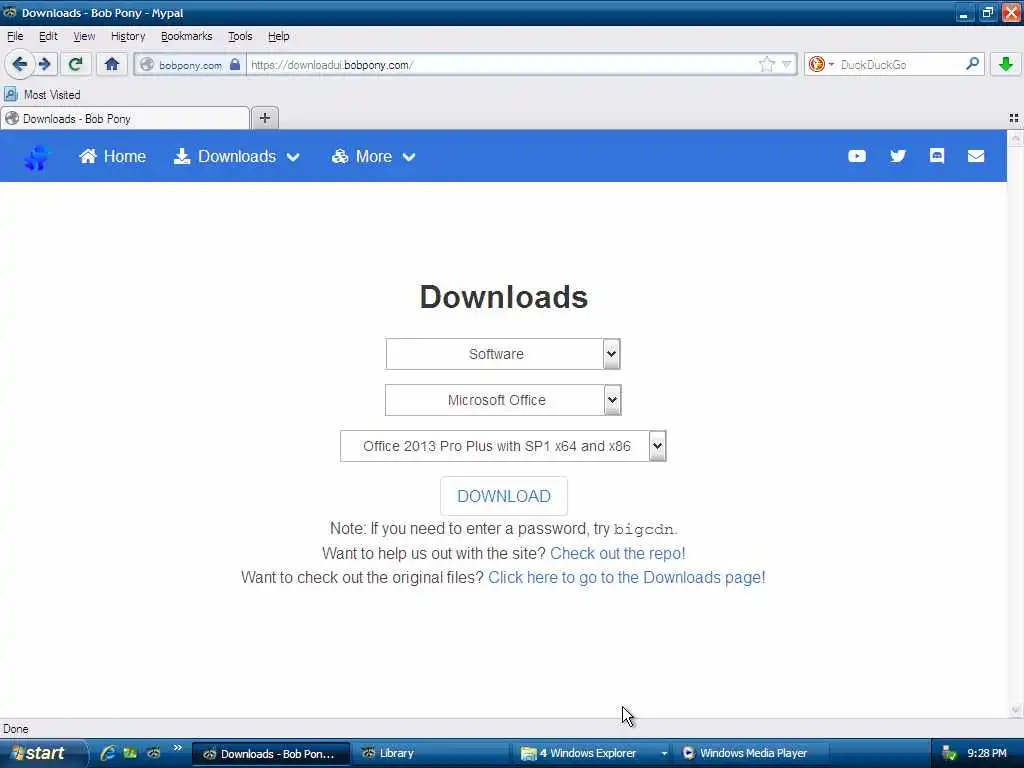
Task: Click into the URL address field
Action: pyautogui.click(x=503, y=65)
